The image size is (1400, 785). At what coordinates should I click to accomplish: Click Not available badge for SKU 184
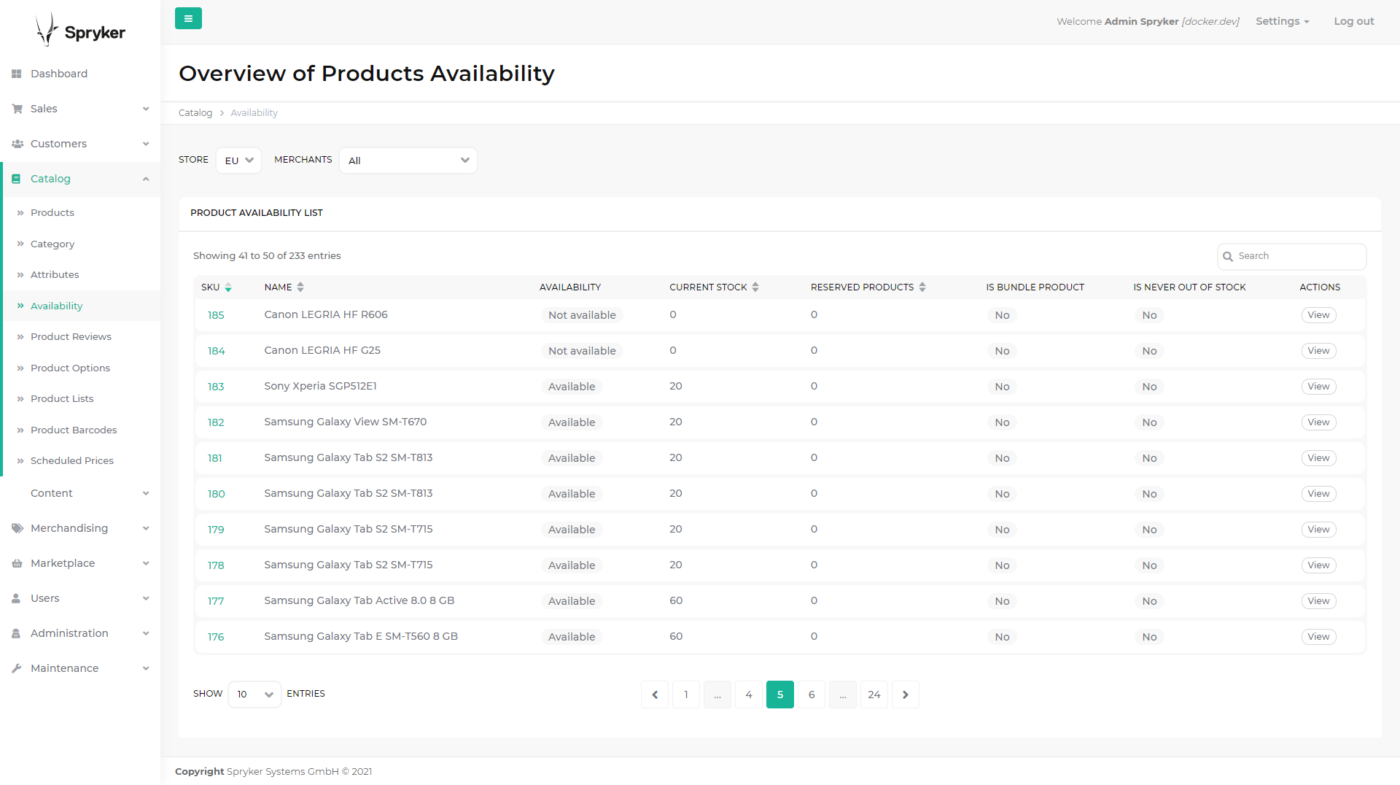(x=582, y=351)
